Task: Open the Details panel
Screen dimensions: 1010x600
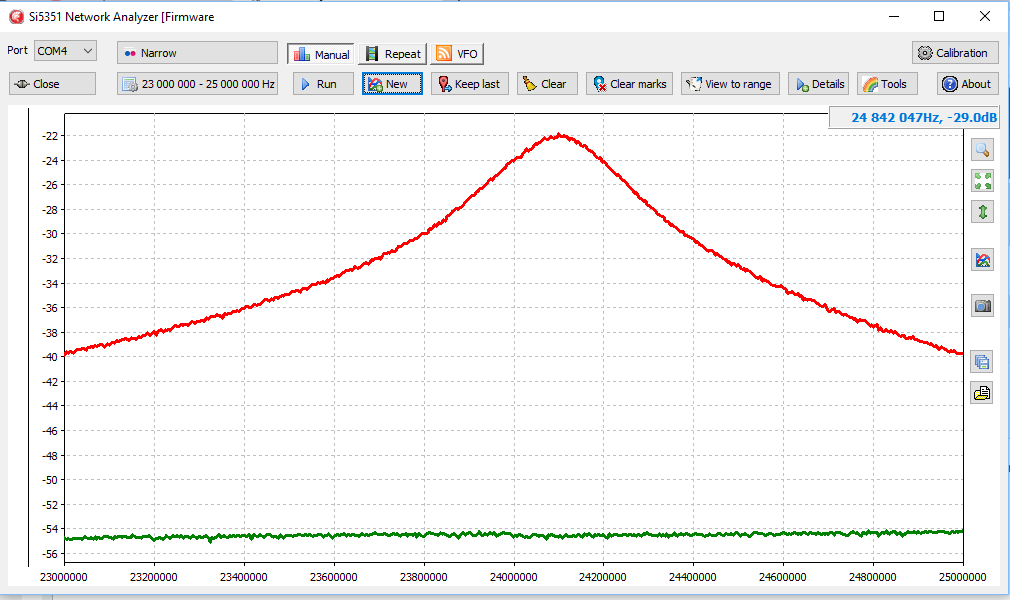Action: pos(818,84)
